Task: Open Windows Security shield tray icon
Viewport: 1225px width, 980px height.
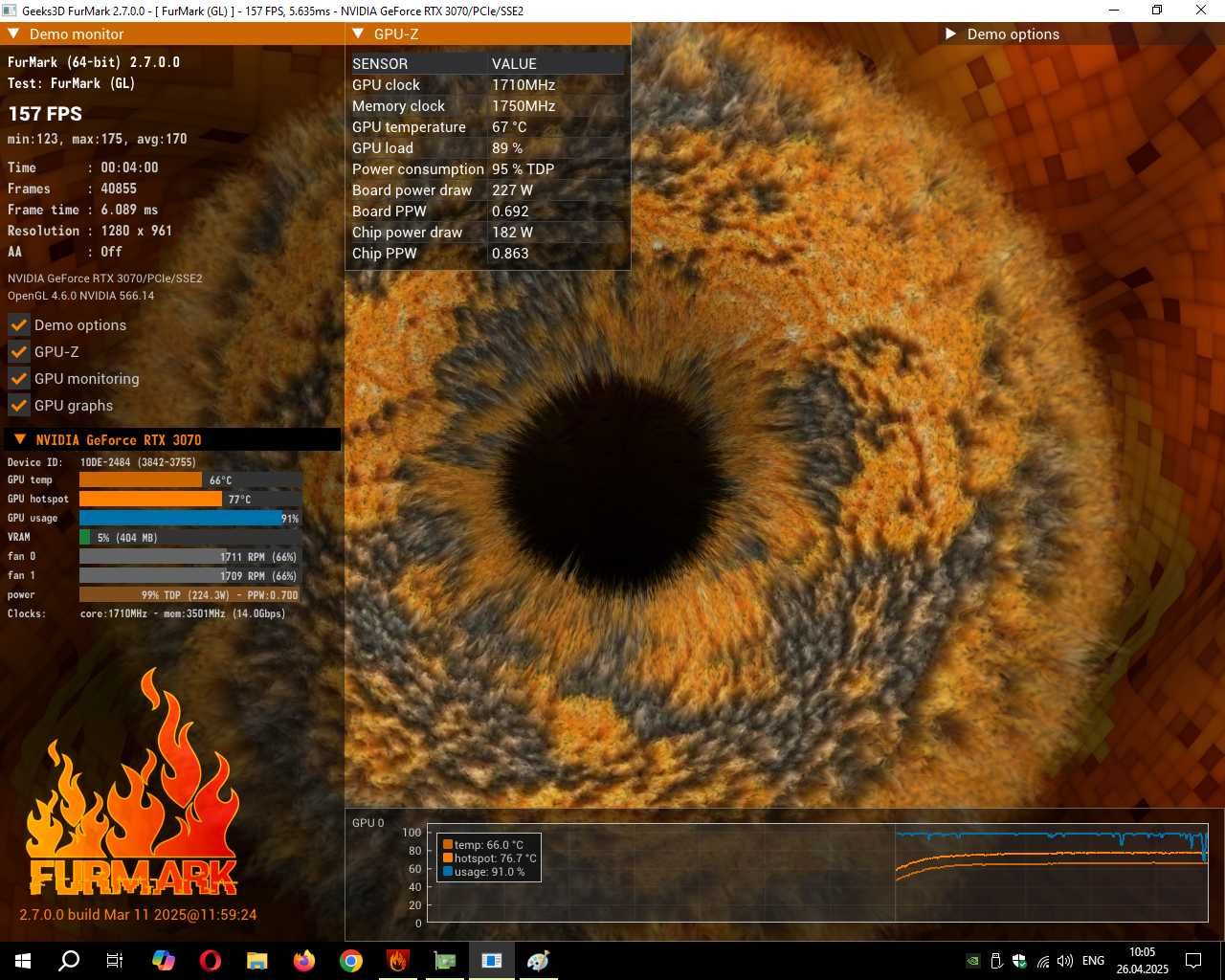Action: 1019,961
